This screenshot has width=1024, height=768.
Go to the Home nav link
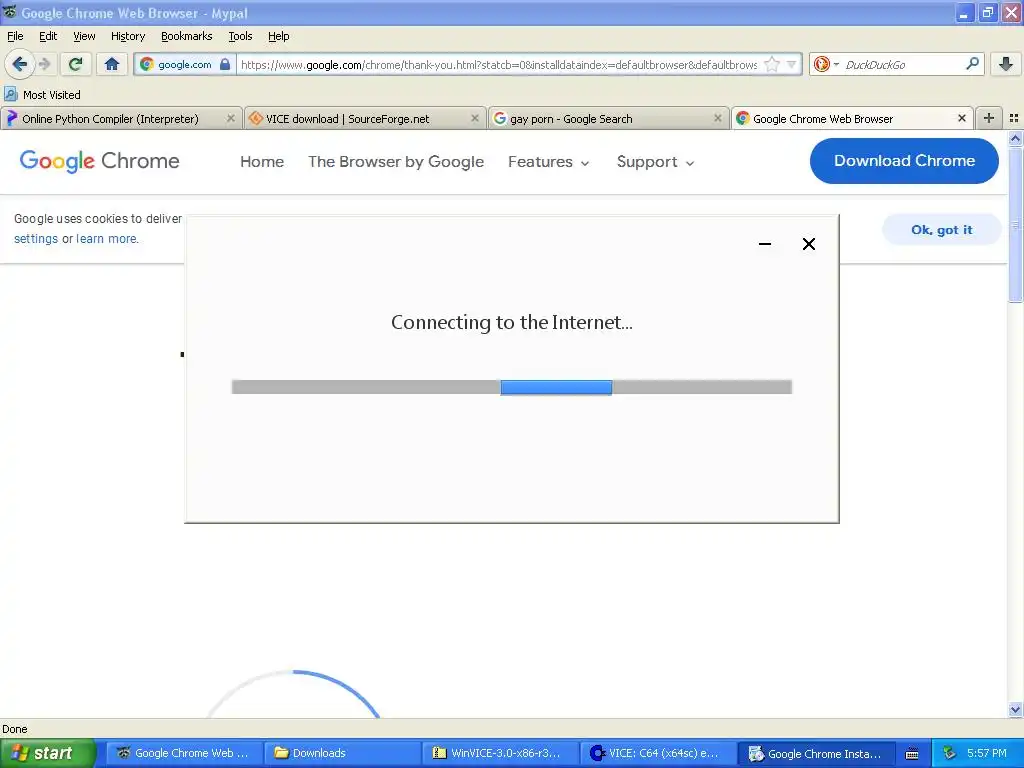(x=262, y=161)
